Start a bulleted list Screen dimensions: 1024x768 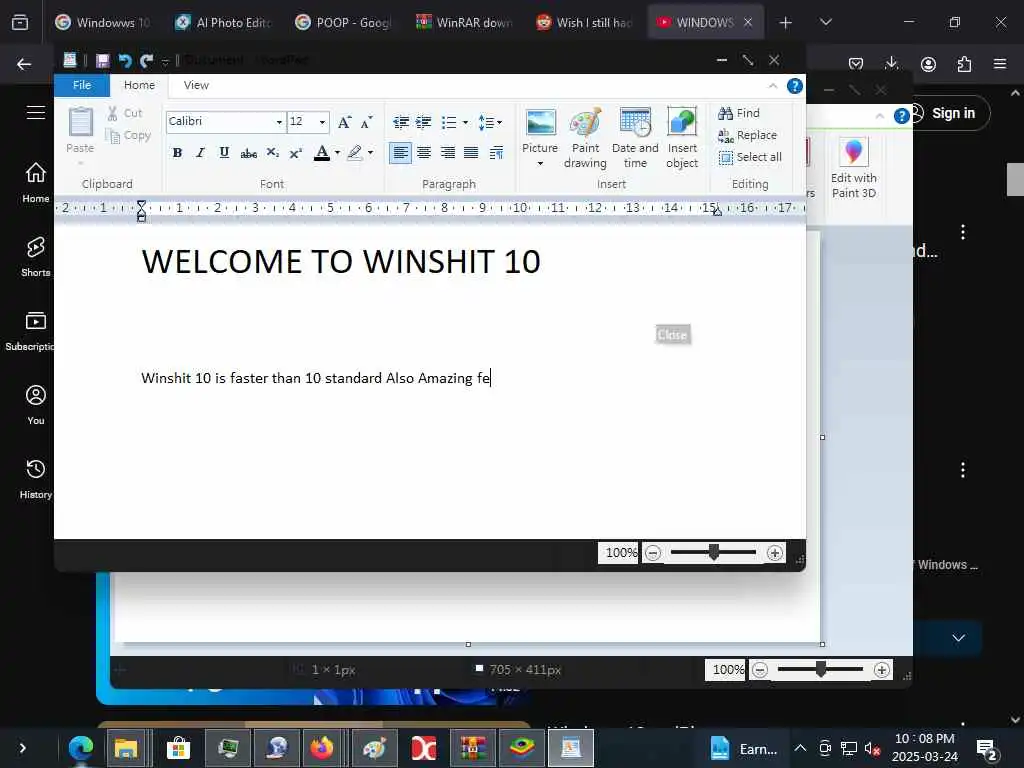point(449,122)
